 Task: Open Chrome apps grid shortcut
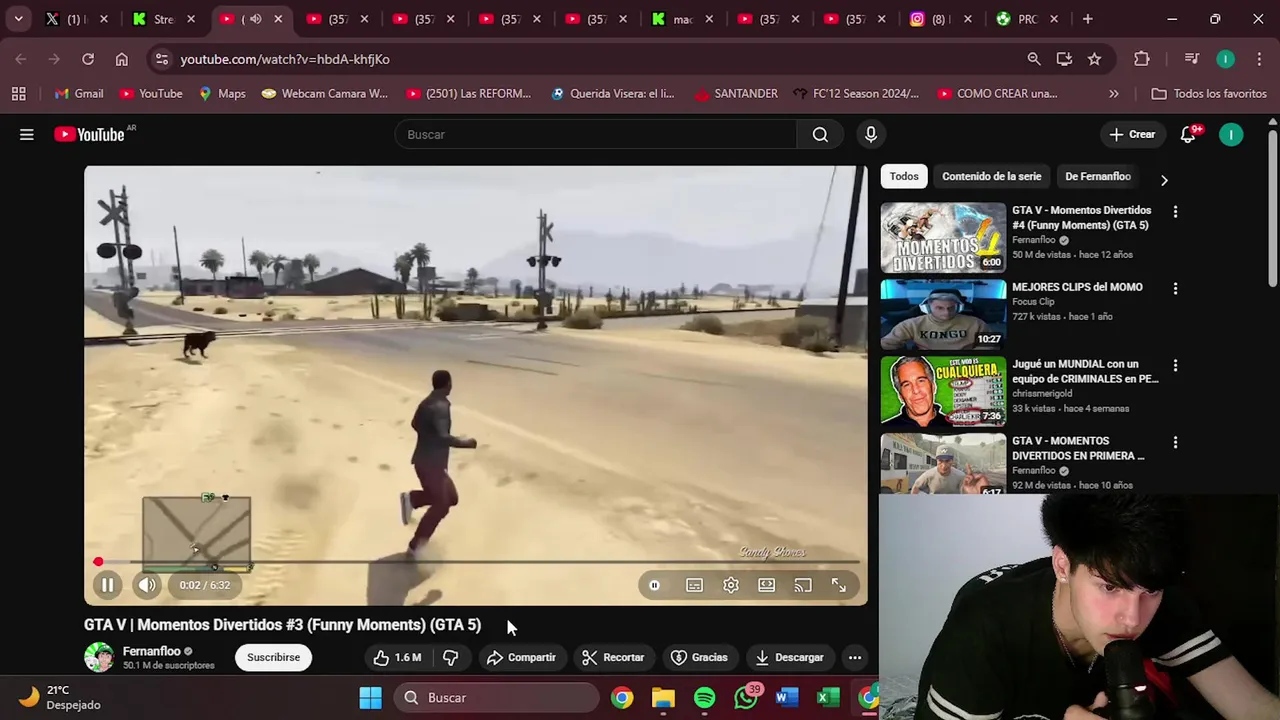click(18, 93)
